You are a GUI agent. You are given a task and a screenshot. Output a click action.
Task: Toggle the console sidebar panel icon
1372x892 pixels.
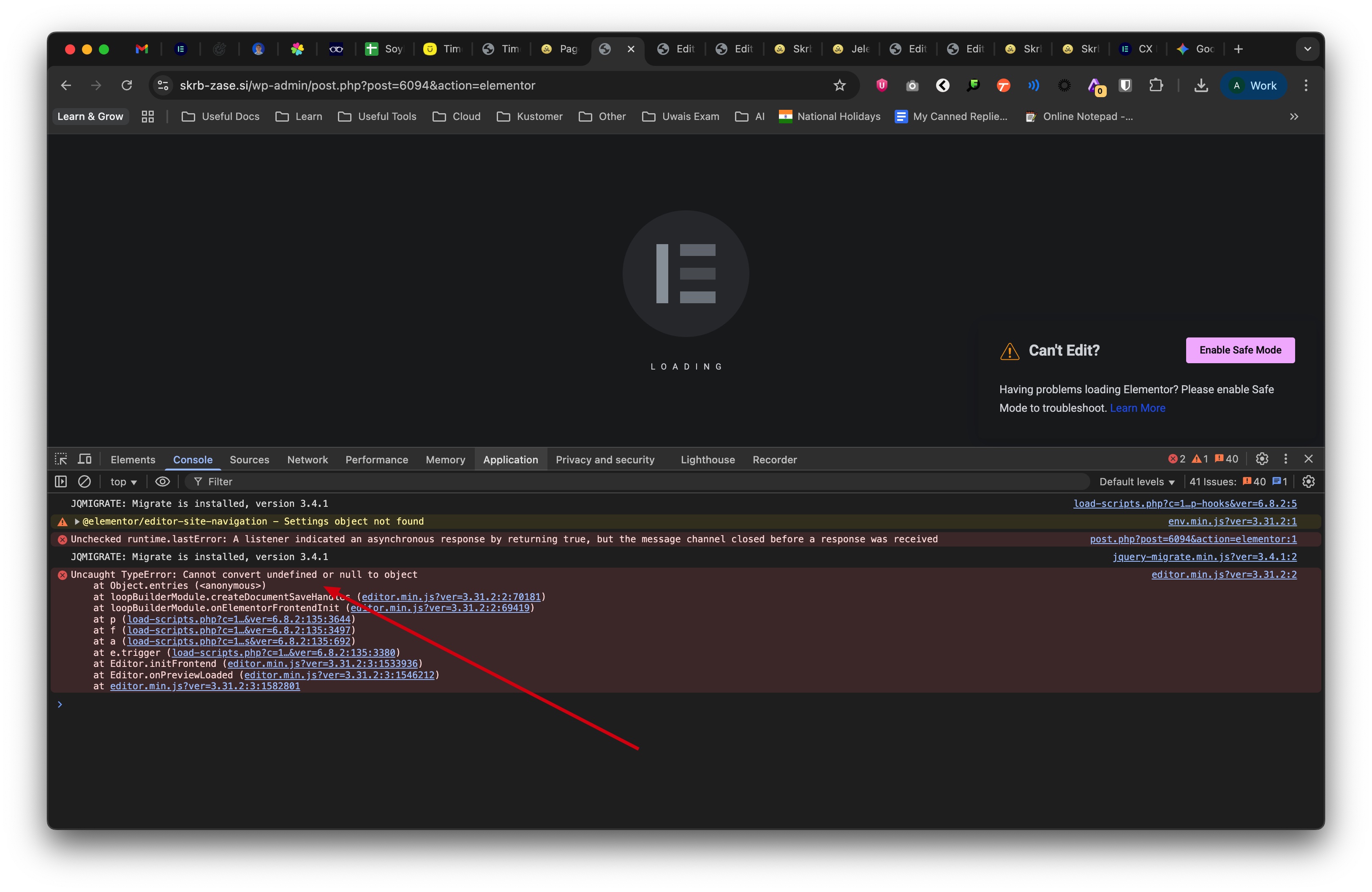click(x=61, y=482)
